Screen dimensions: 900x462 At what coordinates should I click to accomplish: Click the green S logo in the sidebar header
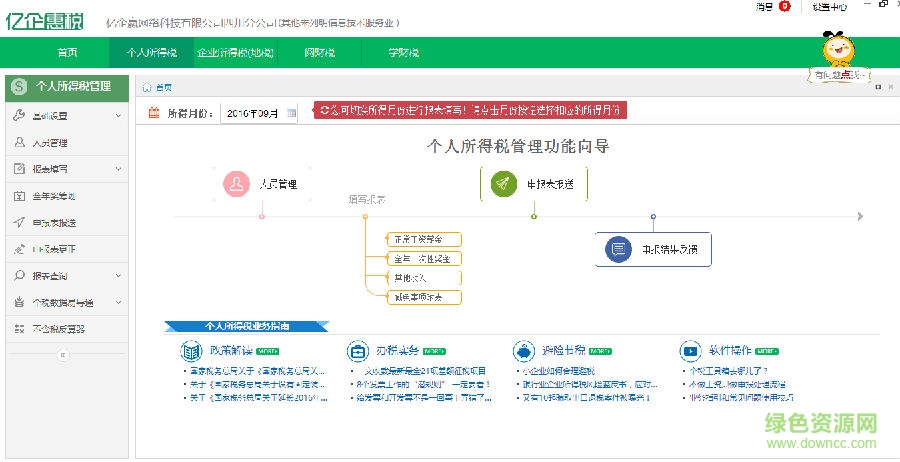(20, 87)
